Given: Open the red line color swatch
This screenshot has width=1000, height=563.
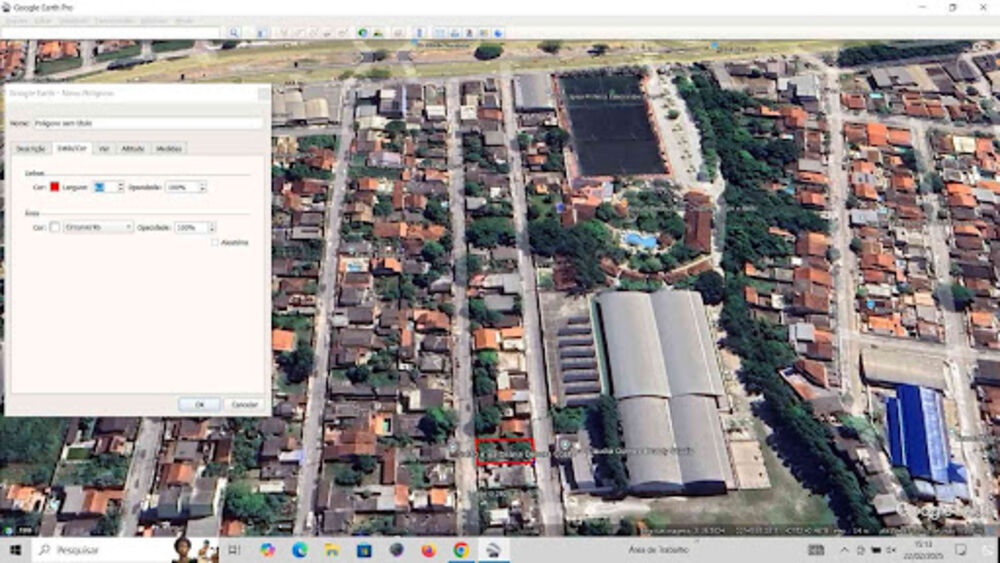Looking at the screenshot, I should [55, 187].
